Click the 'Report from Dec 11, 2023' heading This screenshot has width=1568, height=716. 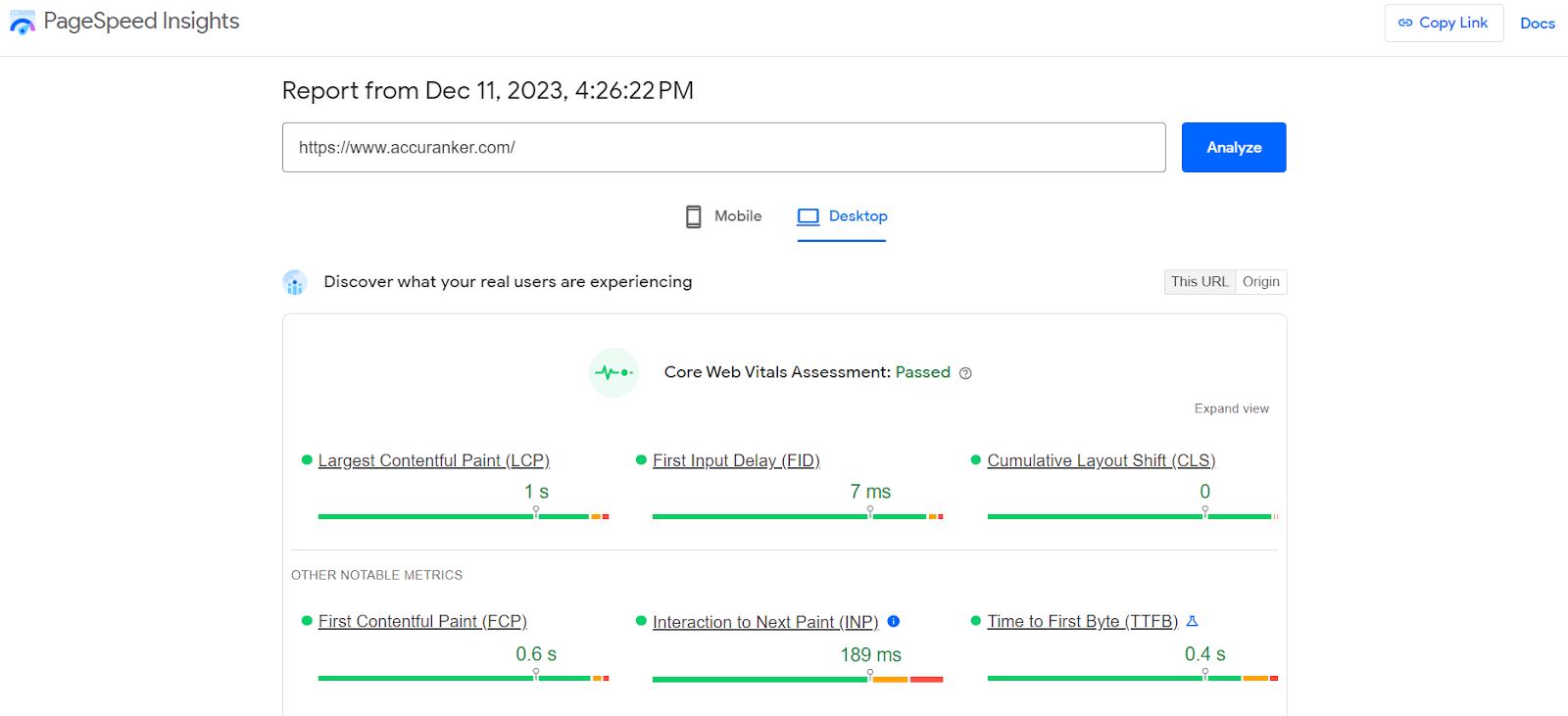pyautogui.click(x=488, y=91)
